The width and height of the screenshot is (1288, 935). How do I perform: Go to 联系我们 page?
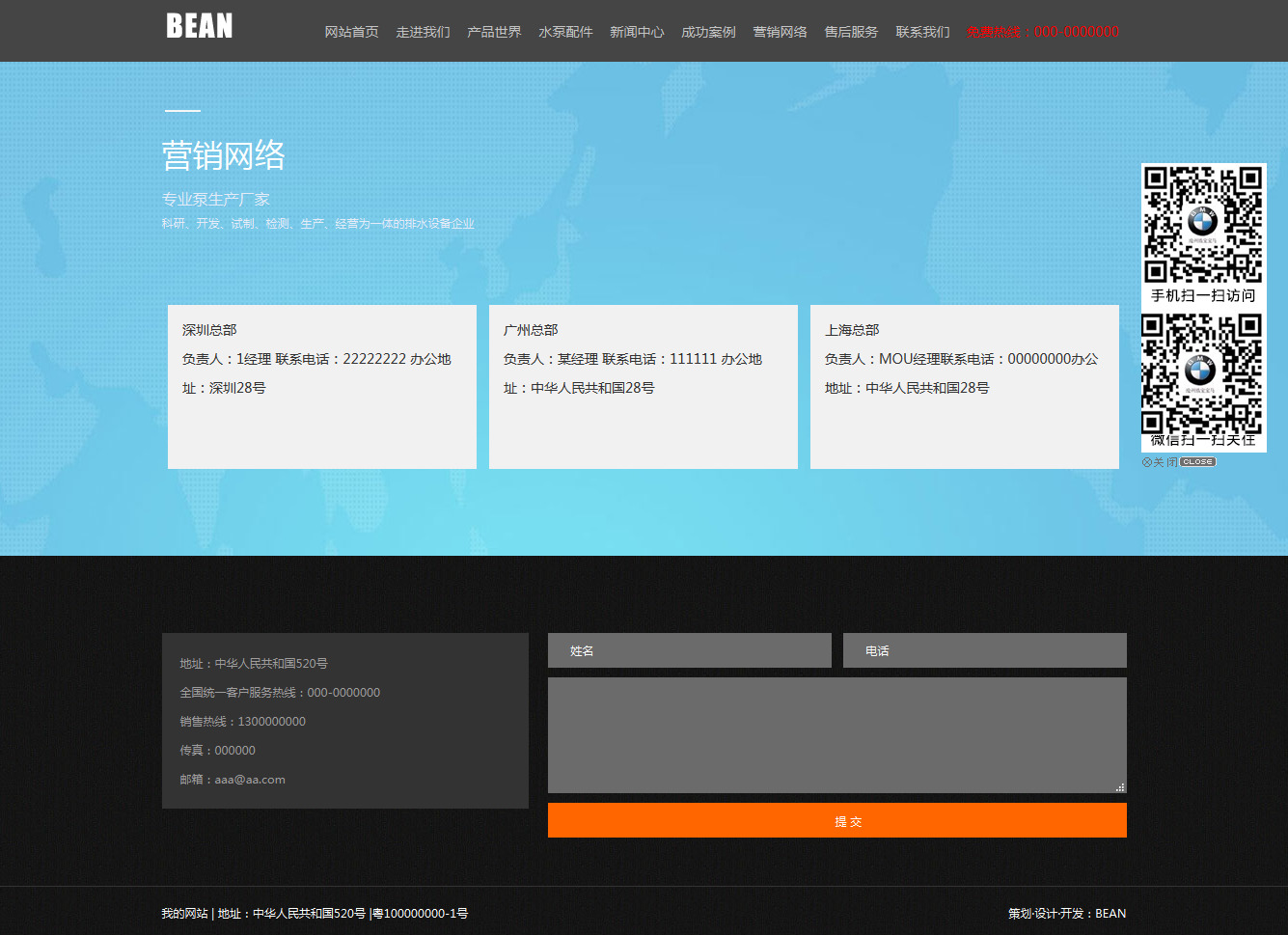922,32
